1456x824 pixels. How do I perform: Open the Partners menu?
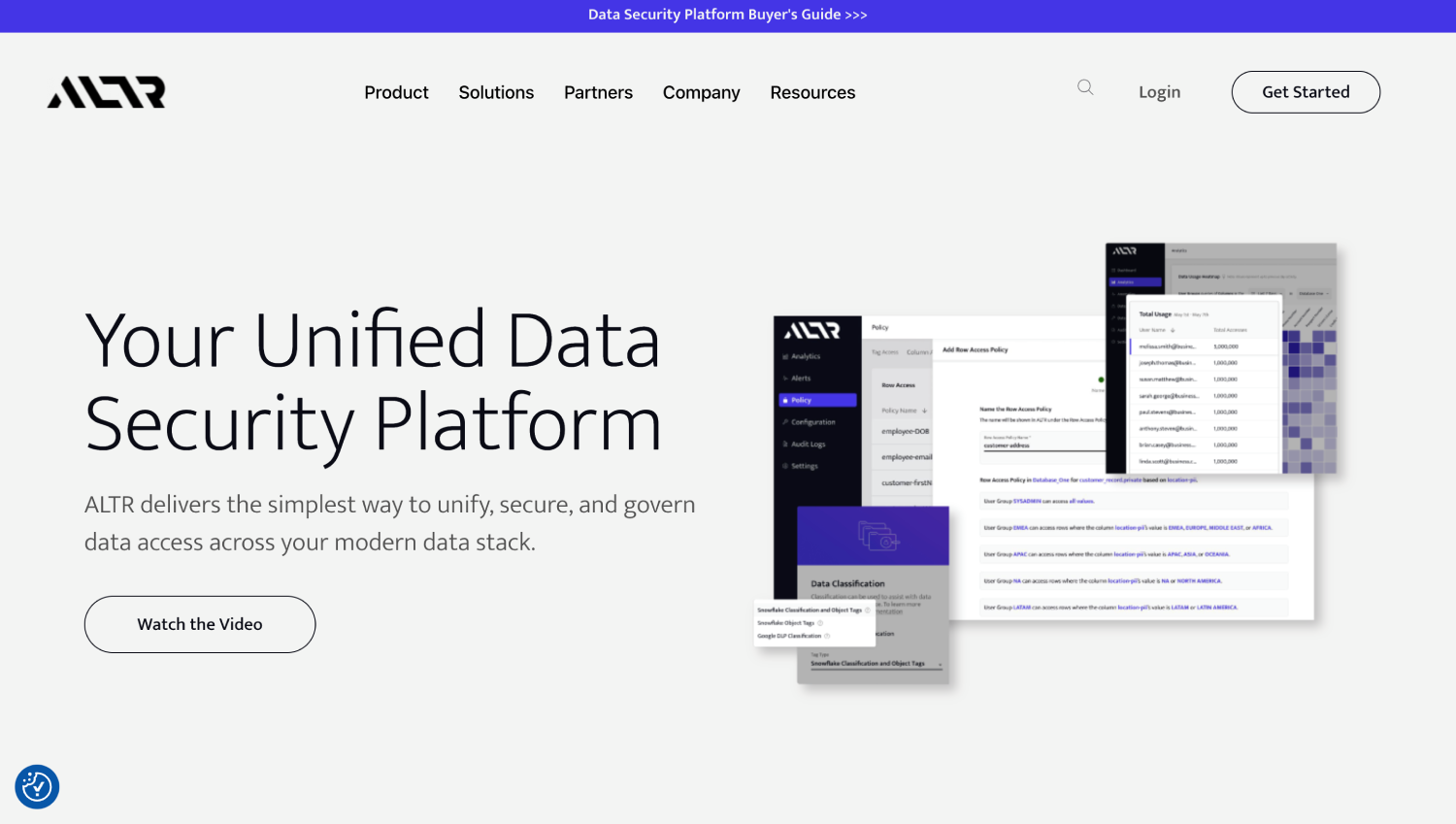pos(598,92)
